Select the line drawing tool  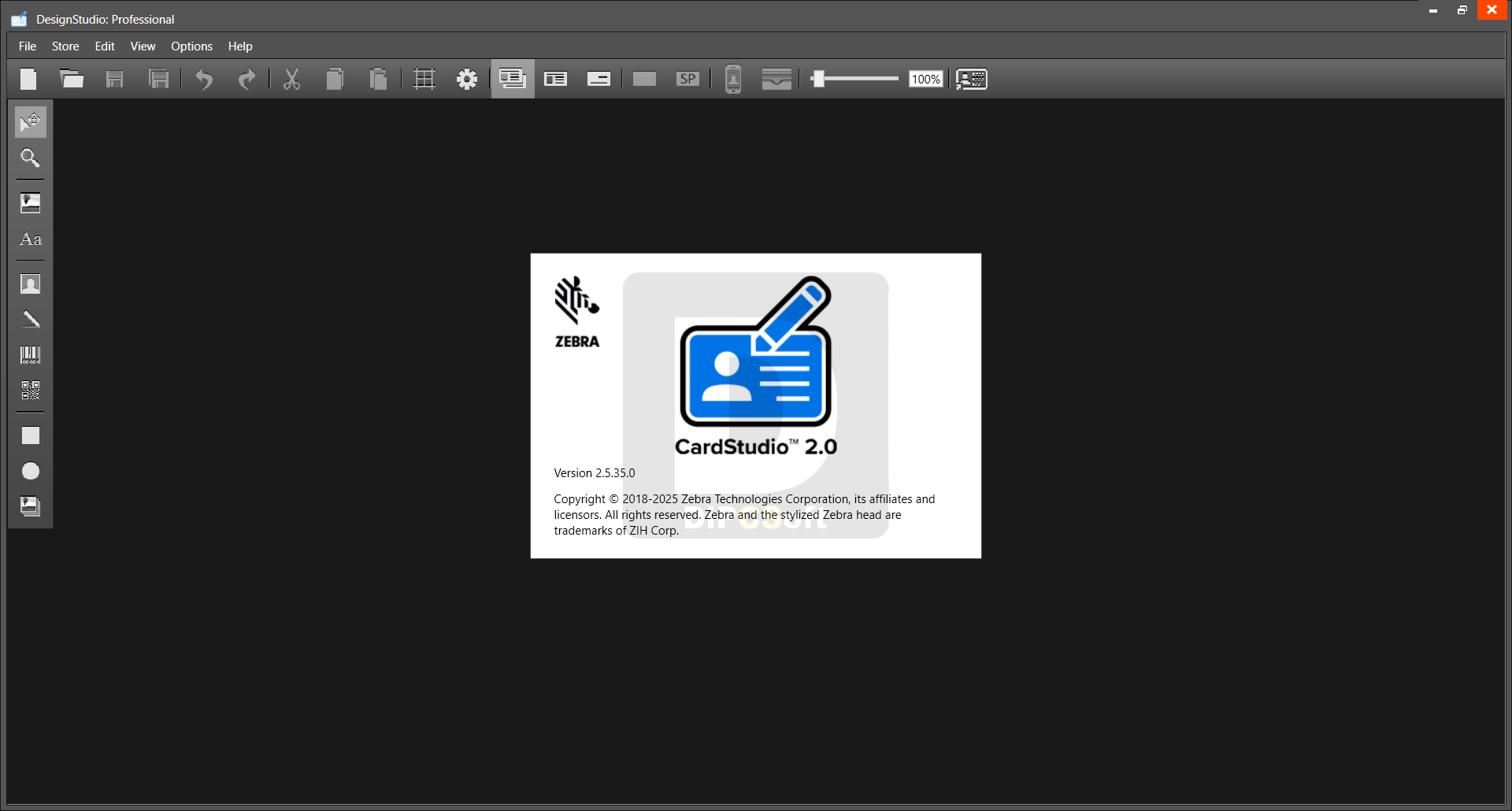tap(31, 320)
